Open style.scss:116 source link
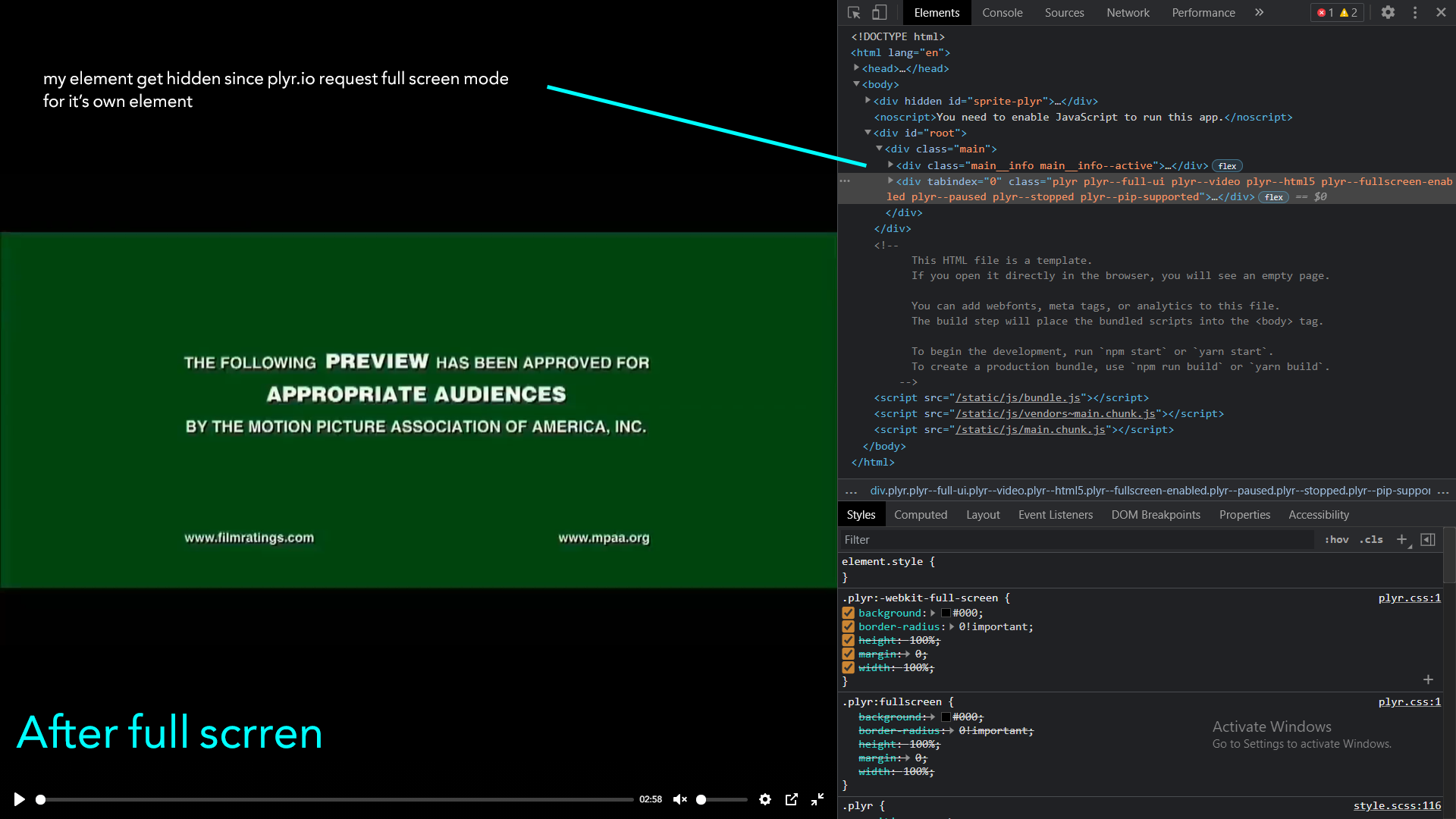 coord(1397,806)
